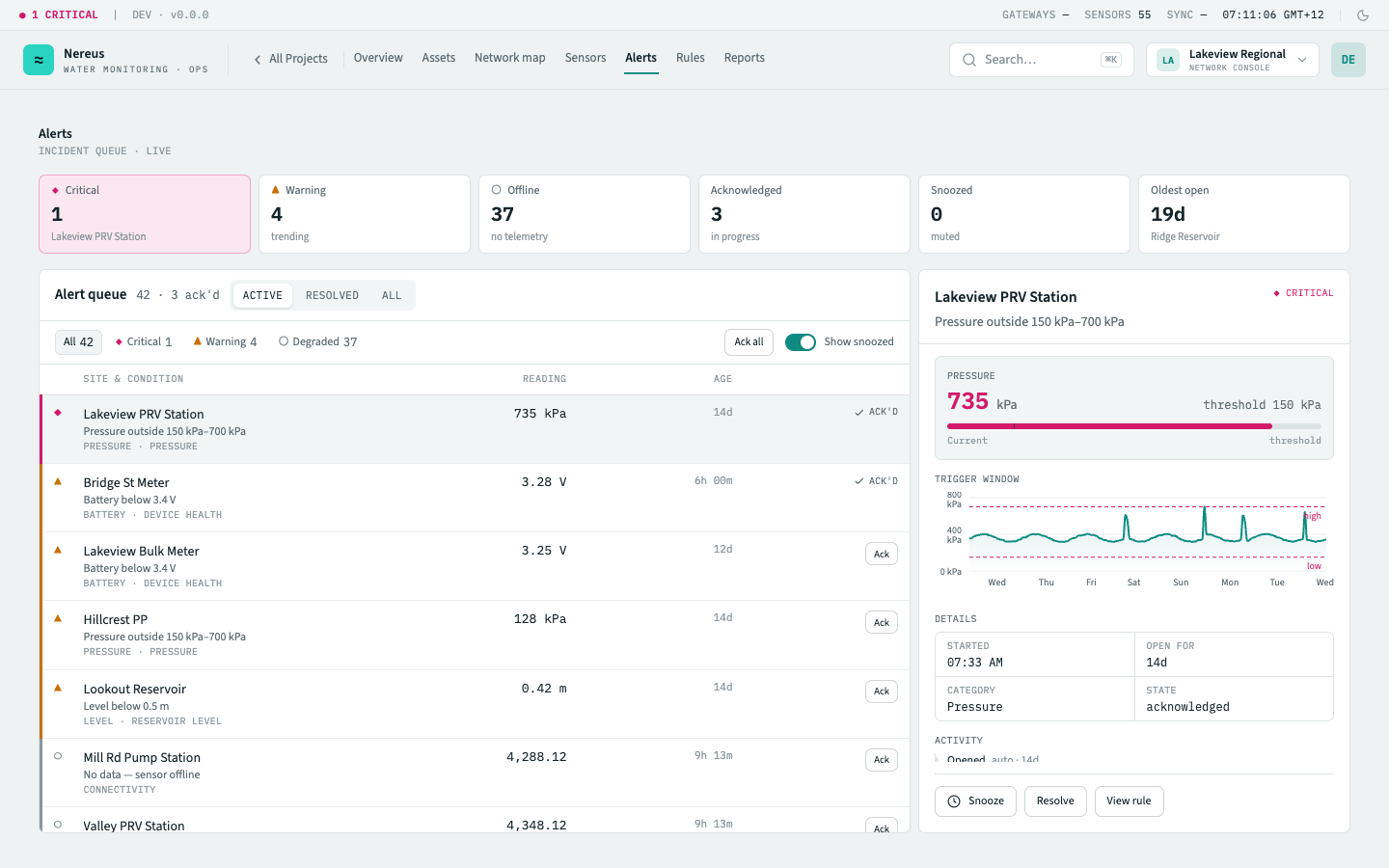The width and height of the screenshot is (1389, 868).
Task: Click the Nereus wave logo icon
Action: point(39,60)
